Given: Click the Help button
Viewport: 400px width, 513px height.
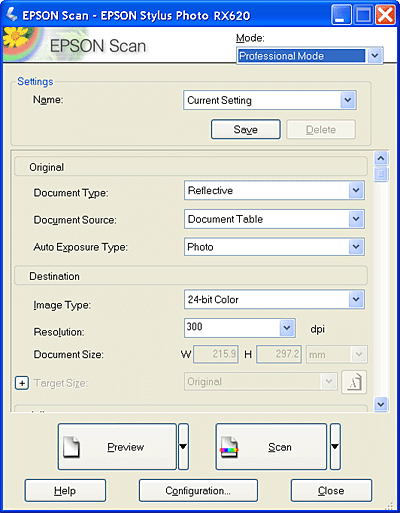Looking at the screenshot, I should (x=65, y=491).
